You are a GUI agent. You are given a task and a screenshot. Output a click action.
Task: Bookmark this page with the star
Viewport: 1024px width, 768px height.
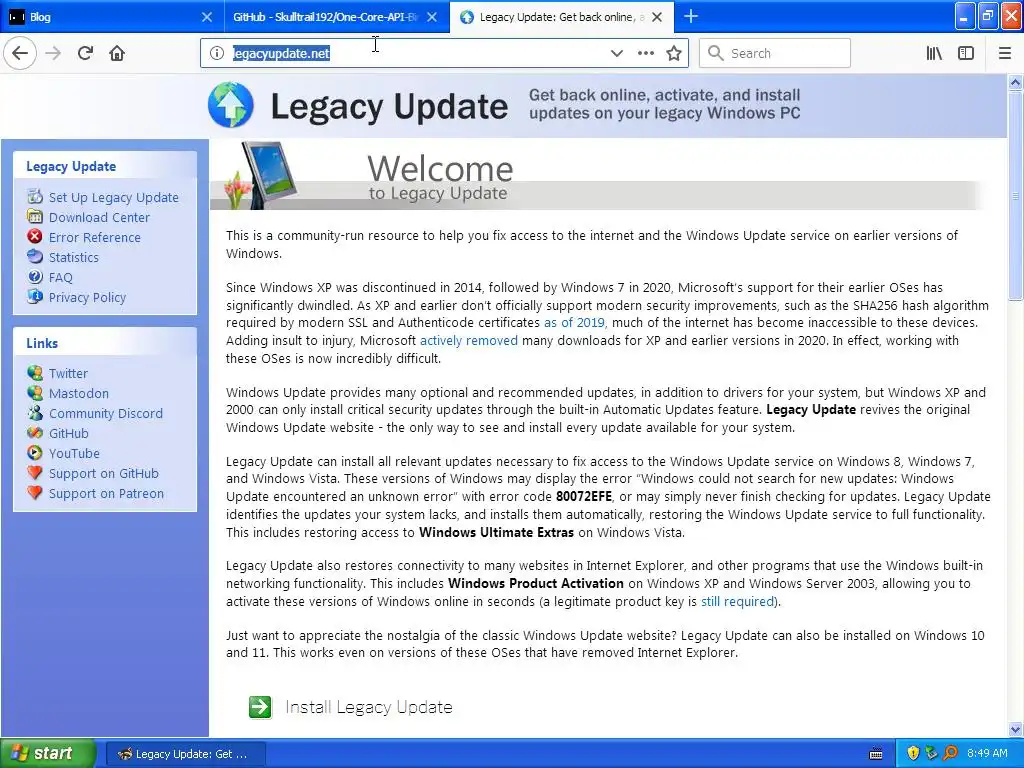click(674, 53)
